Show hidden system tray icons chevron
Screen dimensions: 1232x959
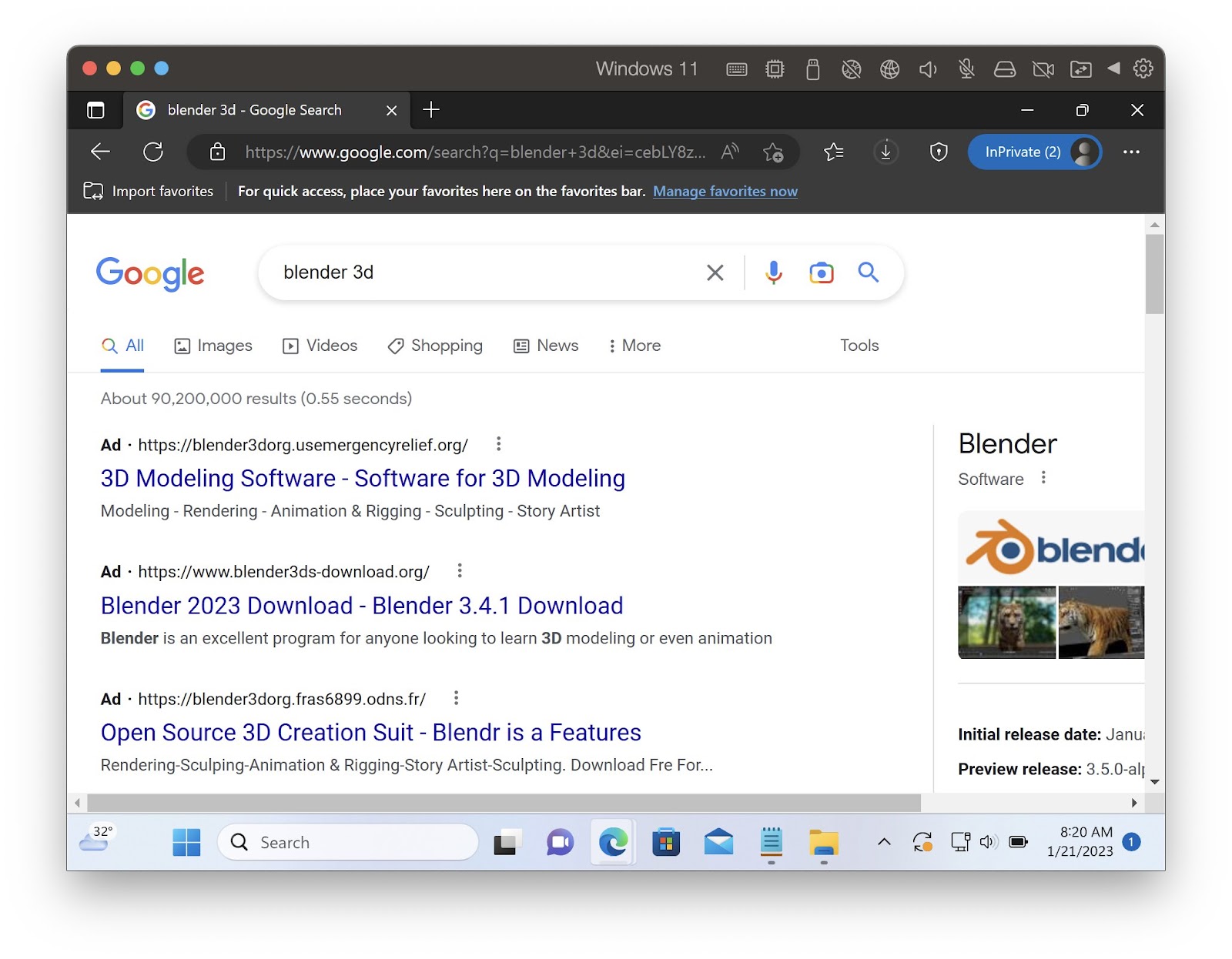[x=884, y=842]
